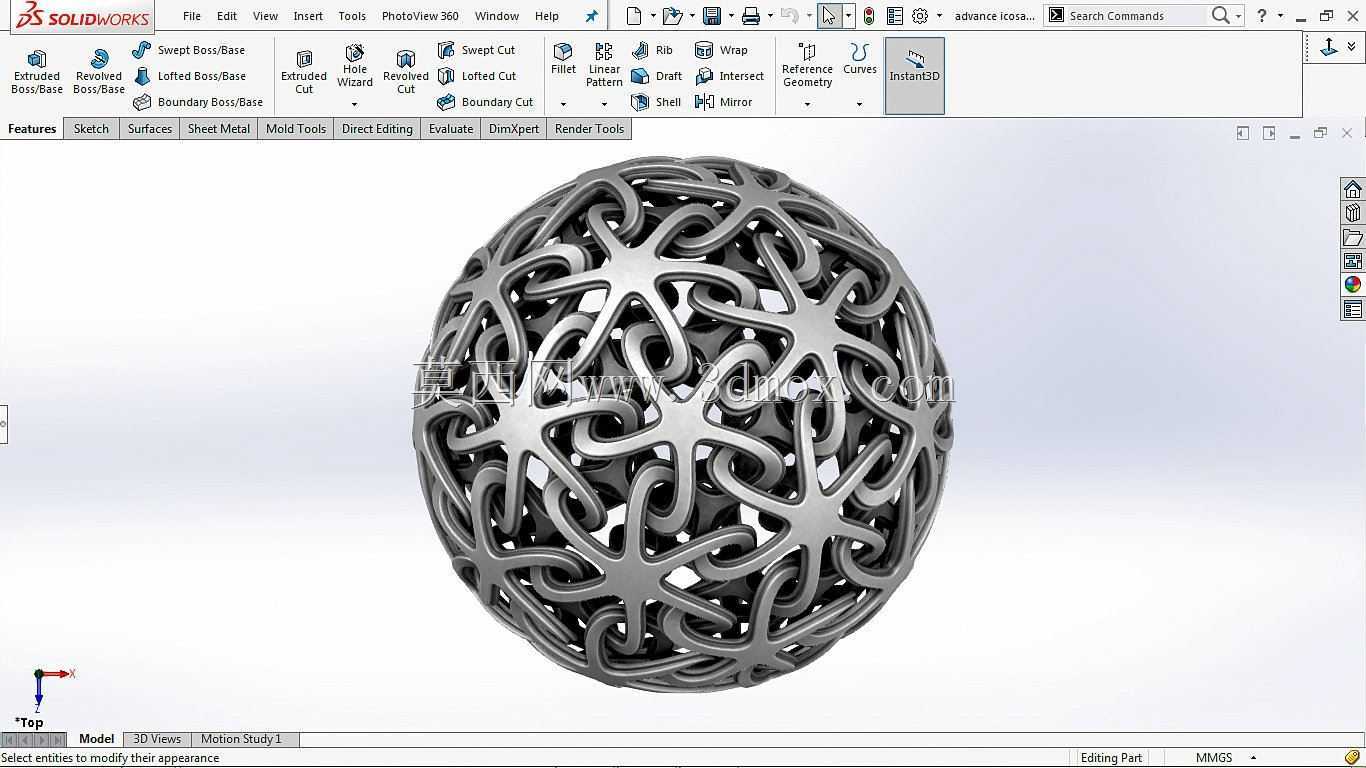
Task: Open the Curves tools
Action: (859, 60)
